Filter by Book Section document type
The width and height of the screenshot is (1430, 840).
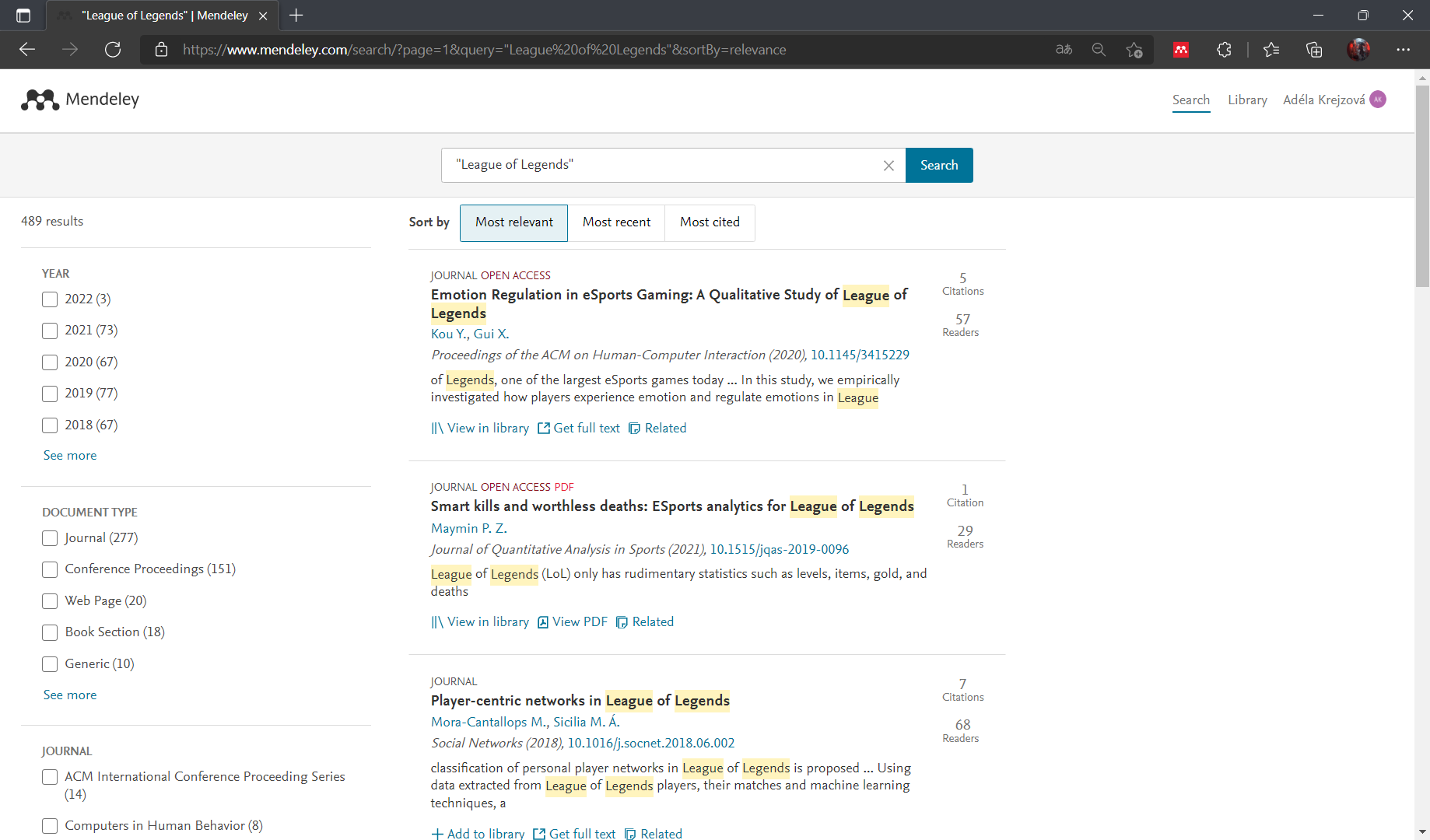point(50,632)
